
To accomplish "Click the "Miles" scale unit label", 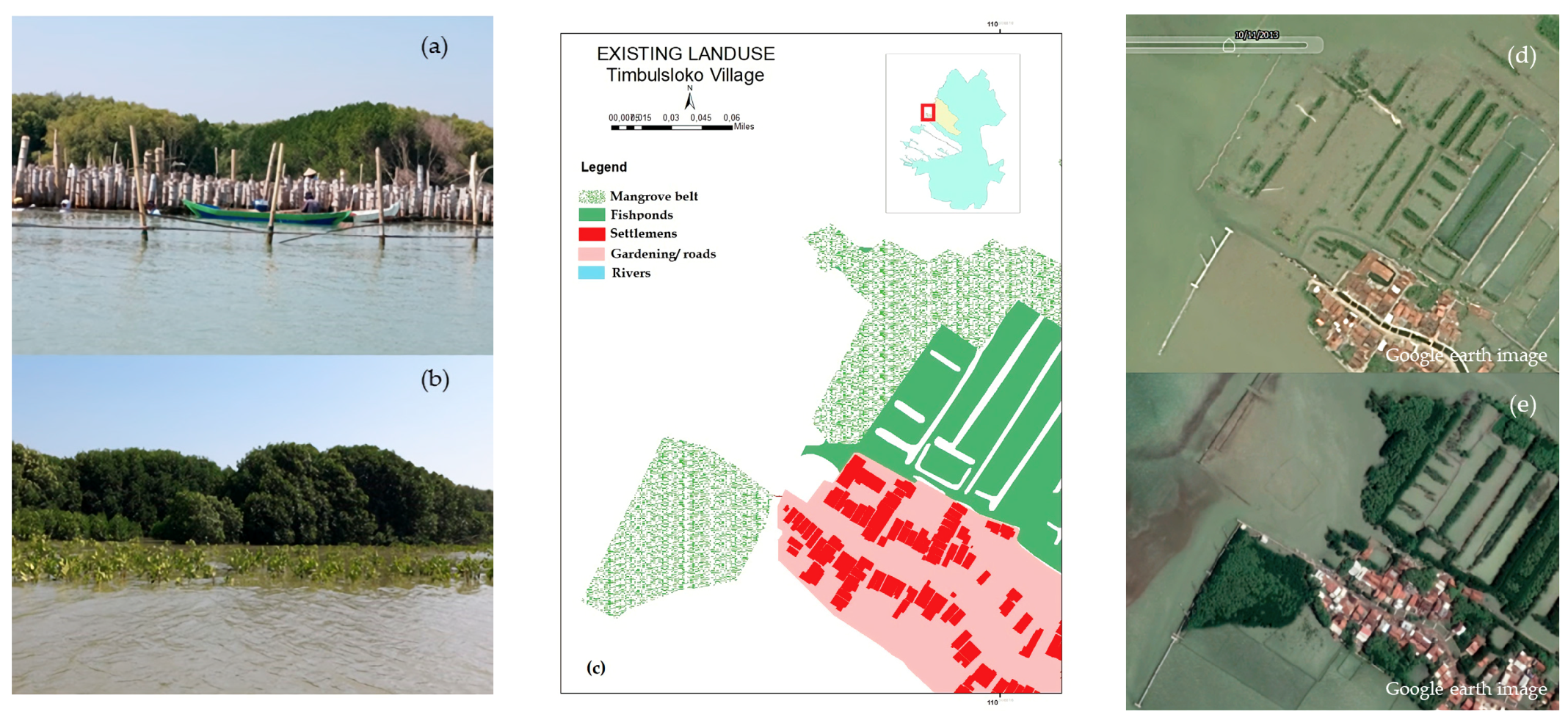I will pos(744,126).
